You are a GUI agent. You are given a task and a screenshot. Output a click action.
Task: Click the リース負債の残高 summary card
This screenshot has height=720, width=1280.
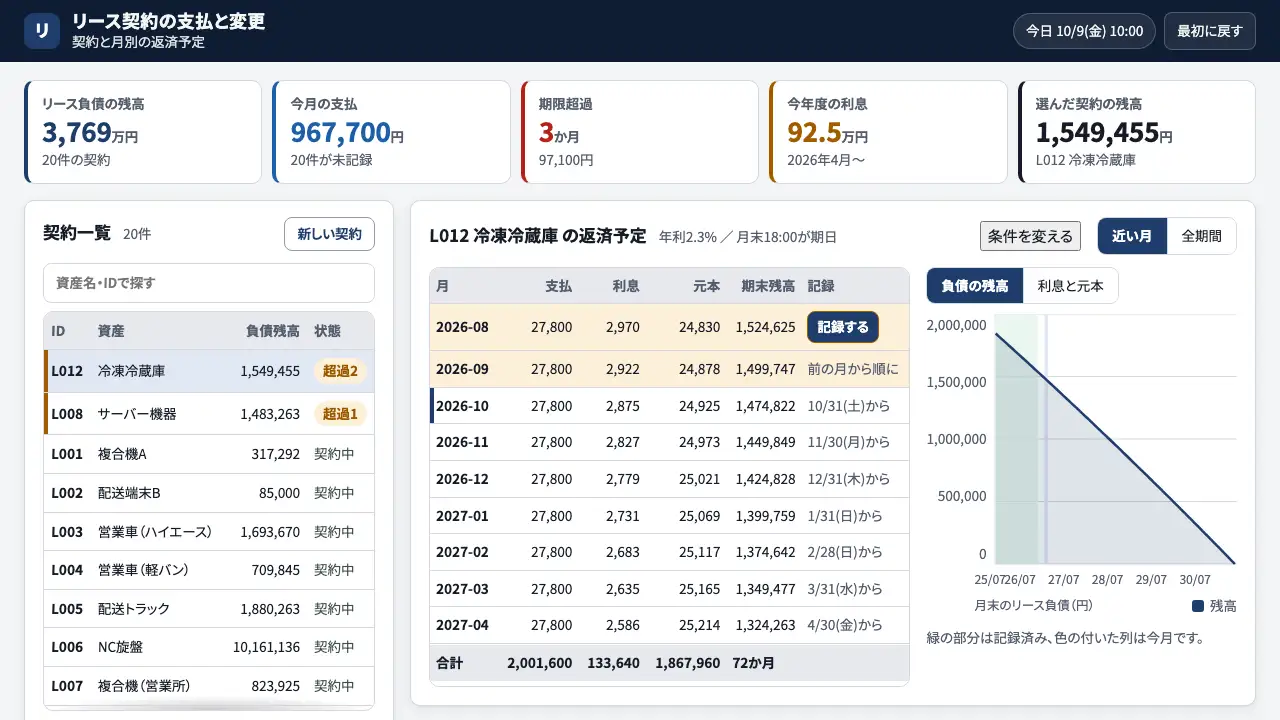coord(143,132)
